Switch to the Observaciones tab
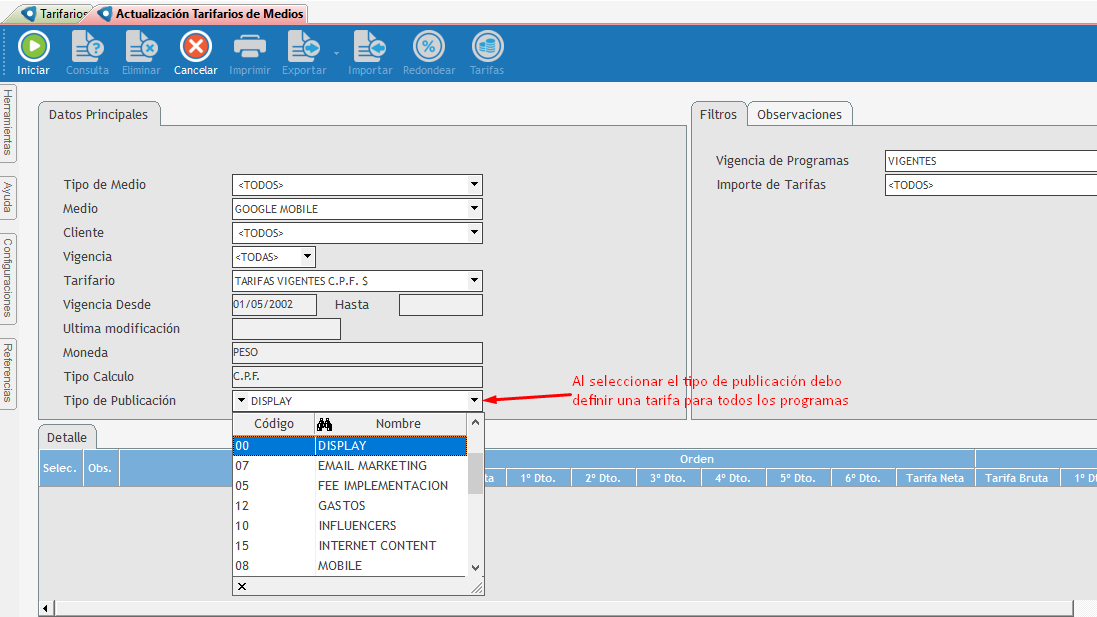The image size is (1097, 617). (799, 114)
